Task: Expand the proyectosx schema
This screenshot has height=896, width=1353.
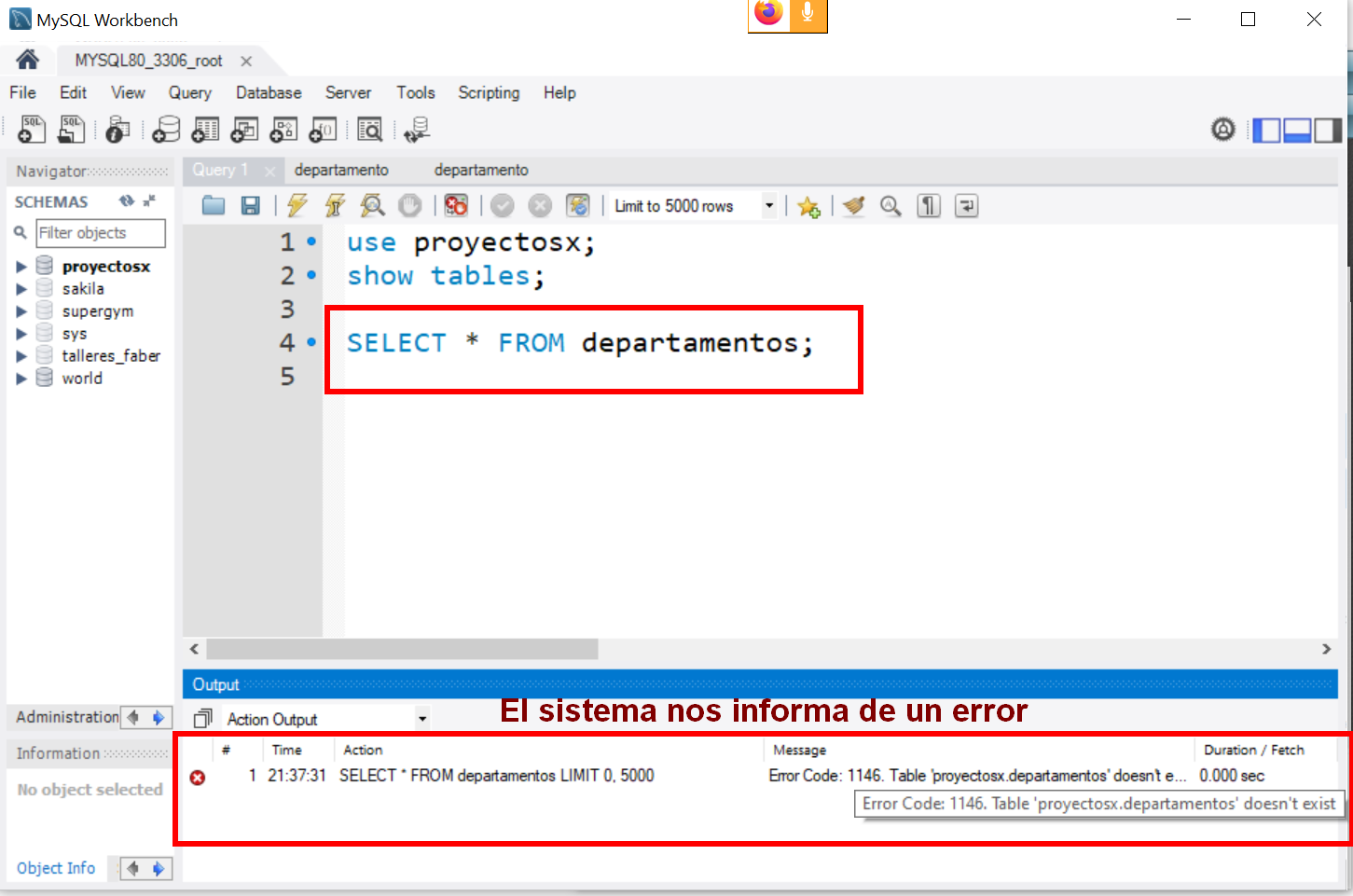Action: point(21,267)
